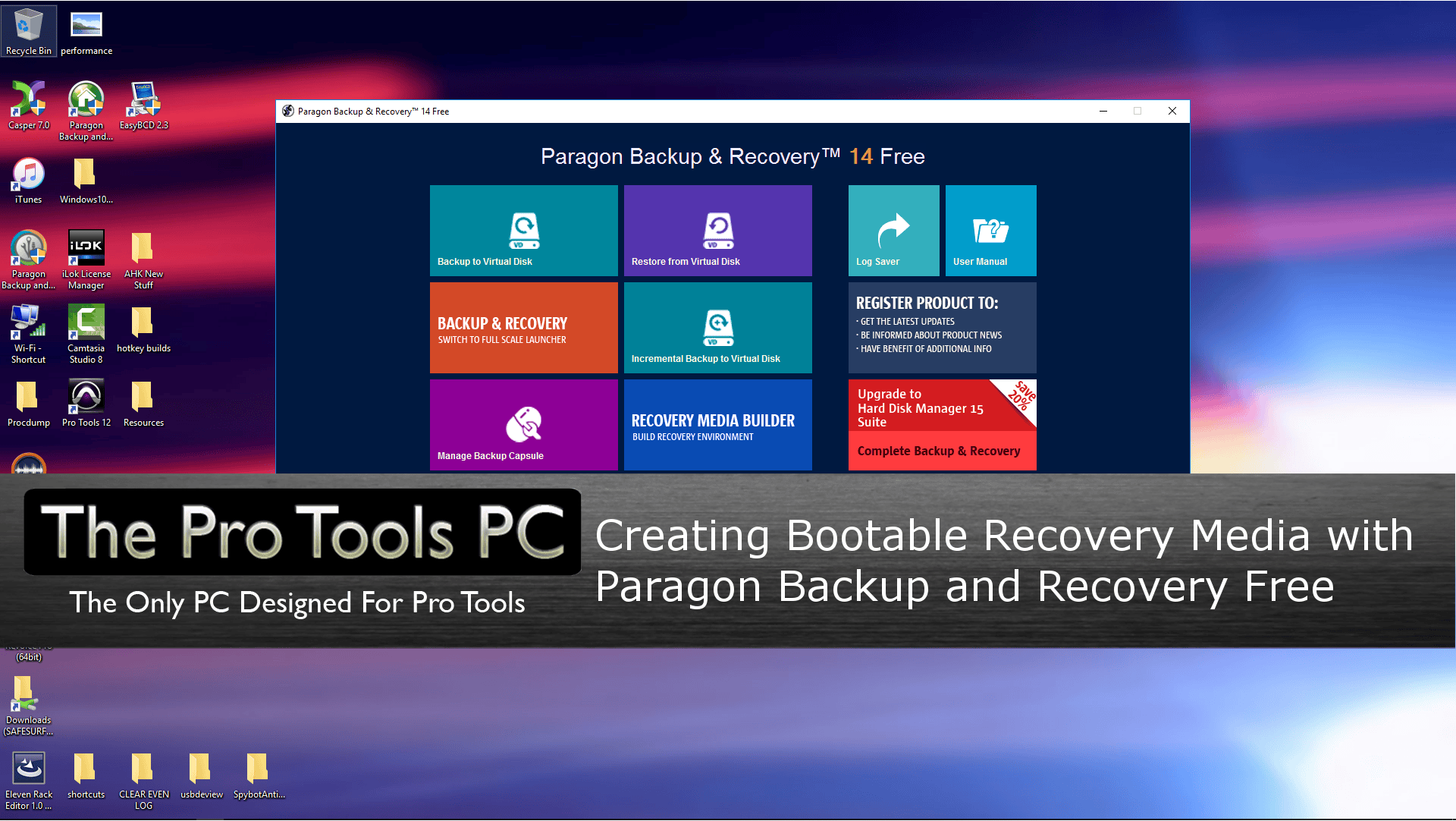This screenshot has width=1456, height=821.
Task: Launch EasyBCD 2.3 desktop shortcut
Action: [144, 105]
